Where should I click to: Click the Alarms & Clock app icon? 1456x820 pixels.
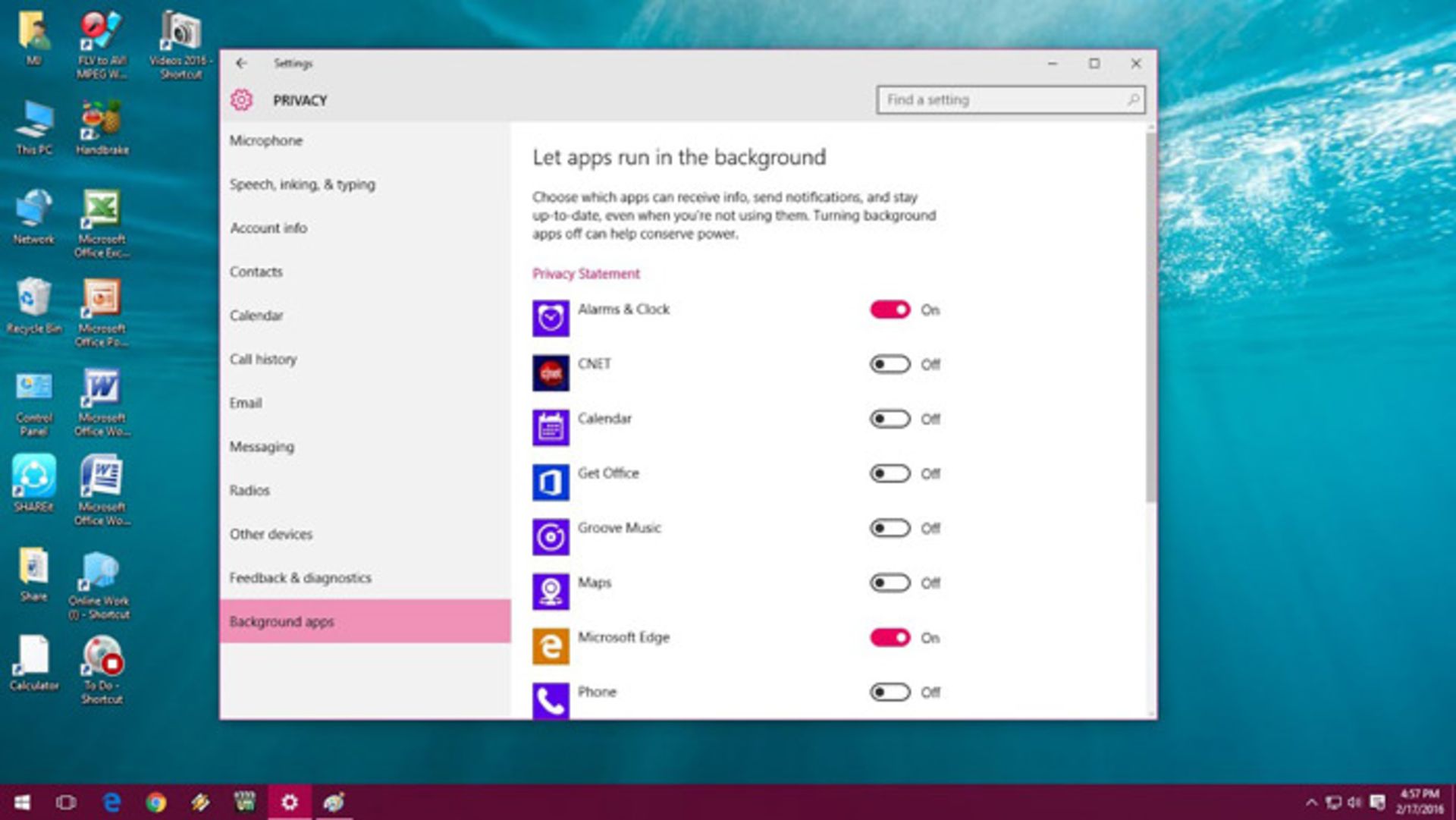pos(551,319)
